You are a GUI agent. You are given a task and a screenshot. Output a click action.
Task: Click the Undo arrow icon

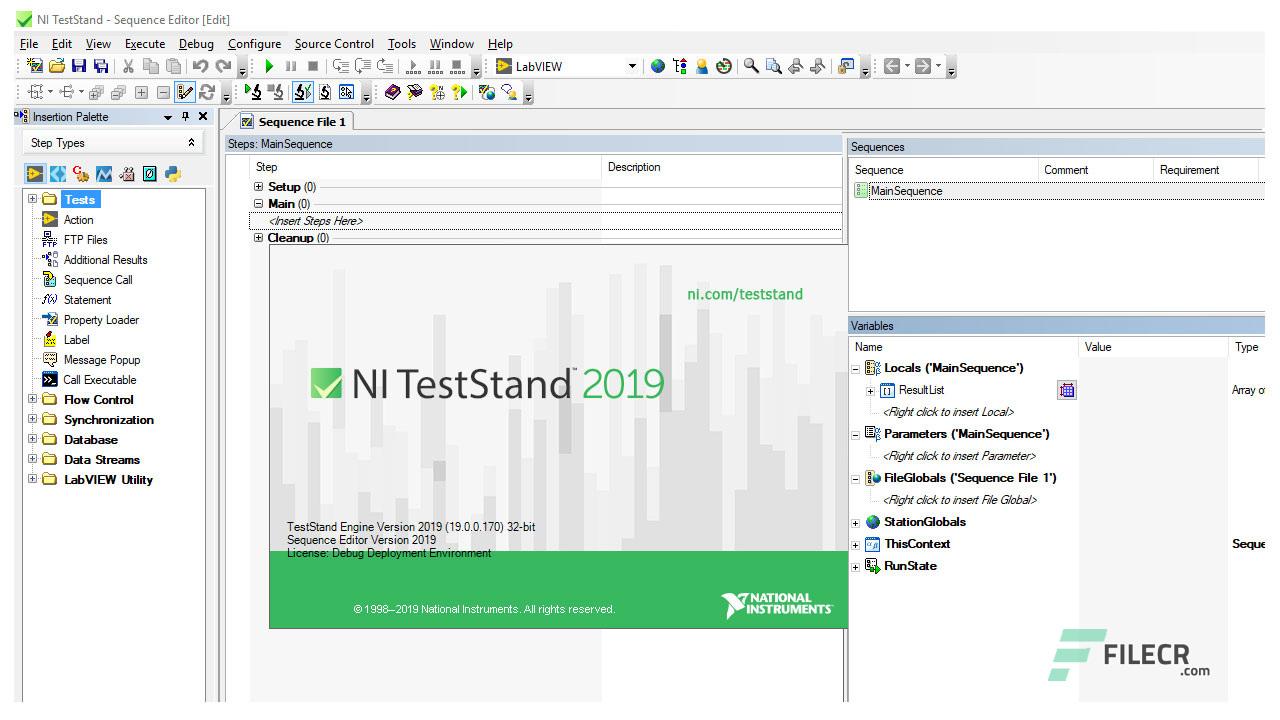pyautogui.click(x=200, y=66)
